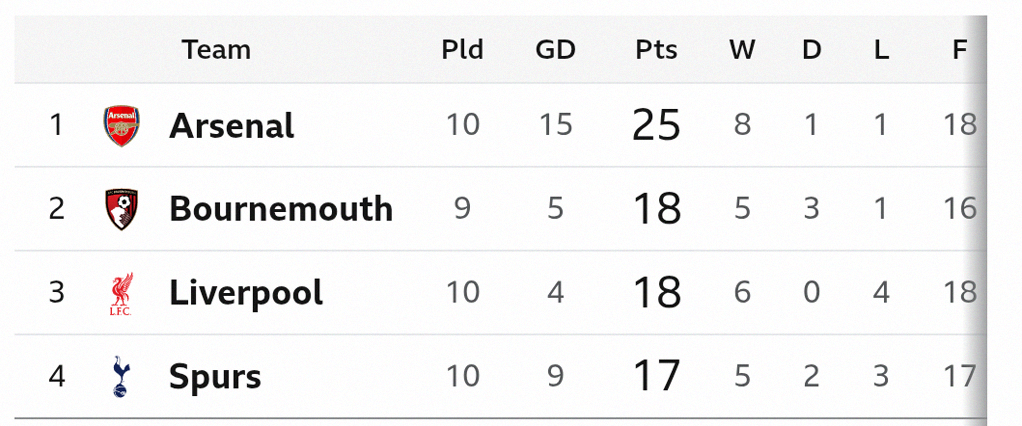Click the W column header
The height and width of the screenshot is (426, 1022).
click(741, 50)
